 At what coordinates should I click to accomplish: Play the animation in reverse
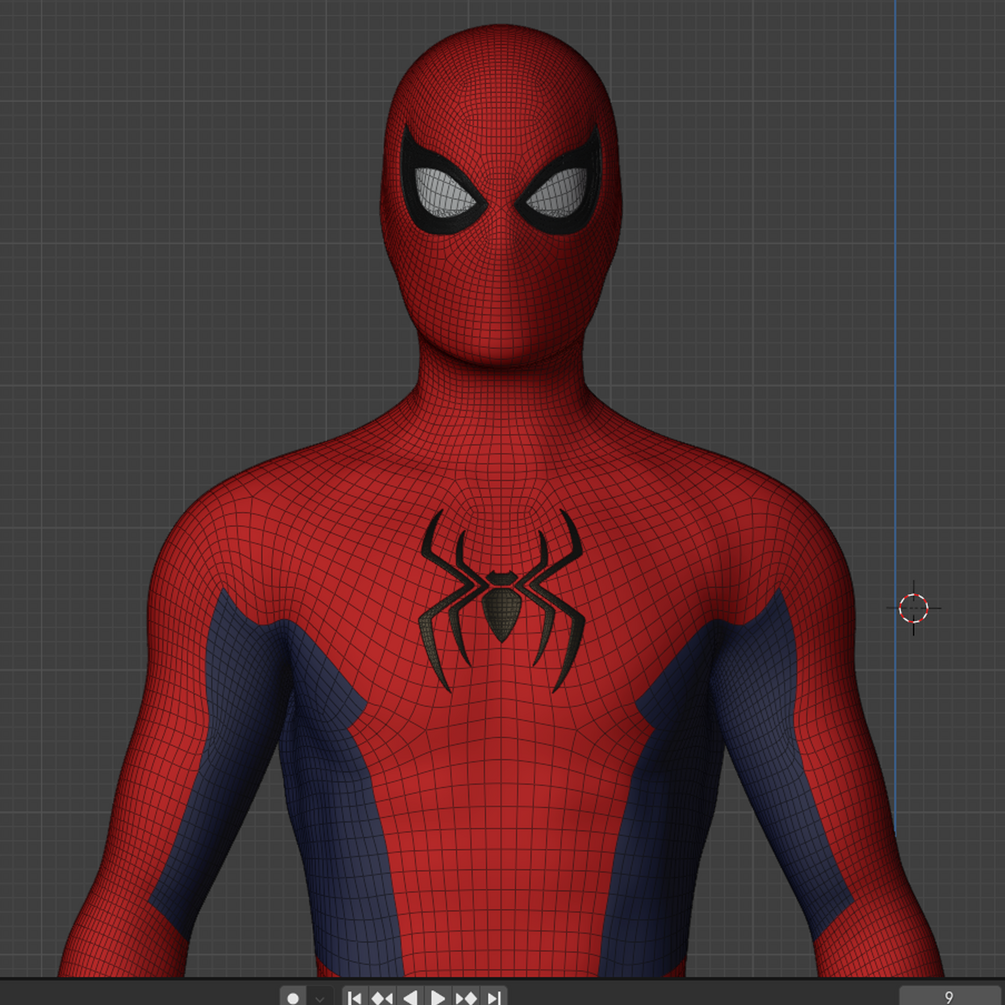click(410, 997)
